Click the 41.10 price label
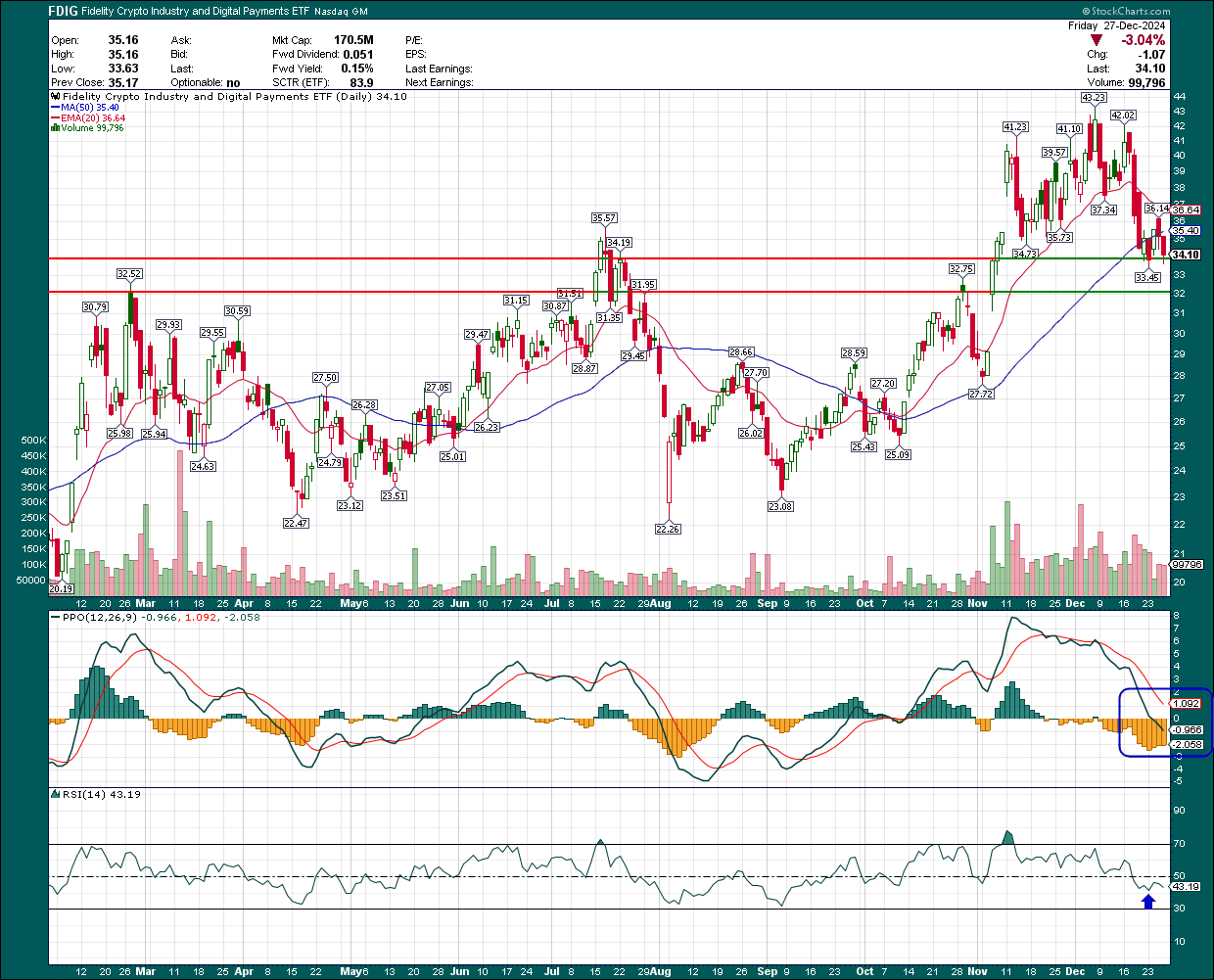This screenshot has height=980, width=1214. point(1069,129)
